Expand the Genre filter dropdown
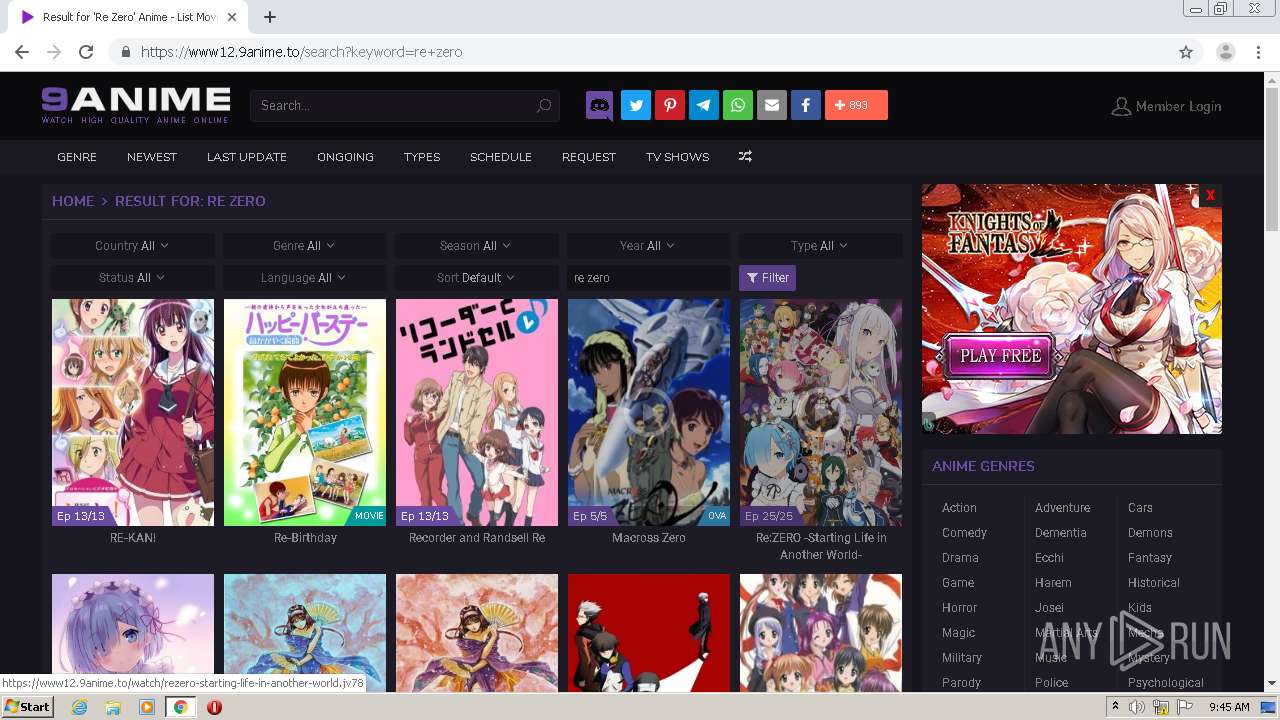 304,246
